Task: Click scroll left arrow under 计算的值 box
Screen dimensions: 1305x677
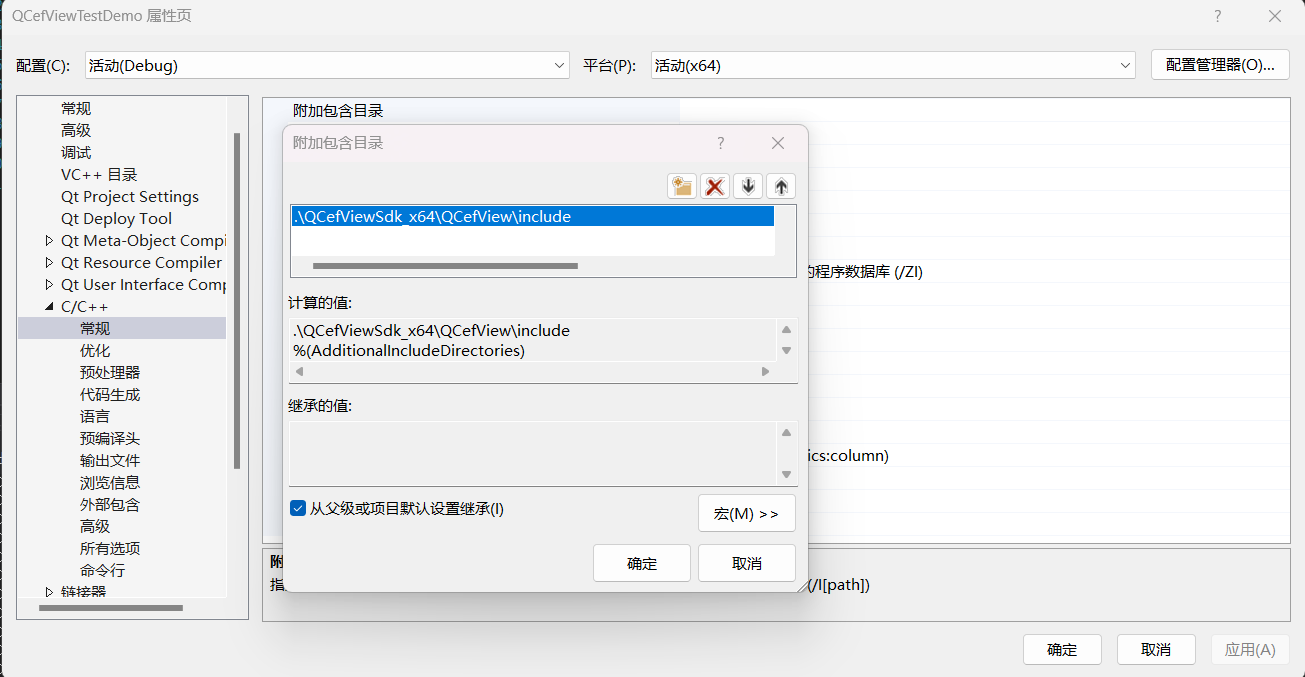Action: click(299, 371)
